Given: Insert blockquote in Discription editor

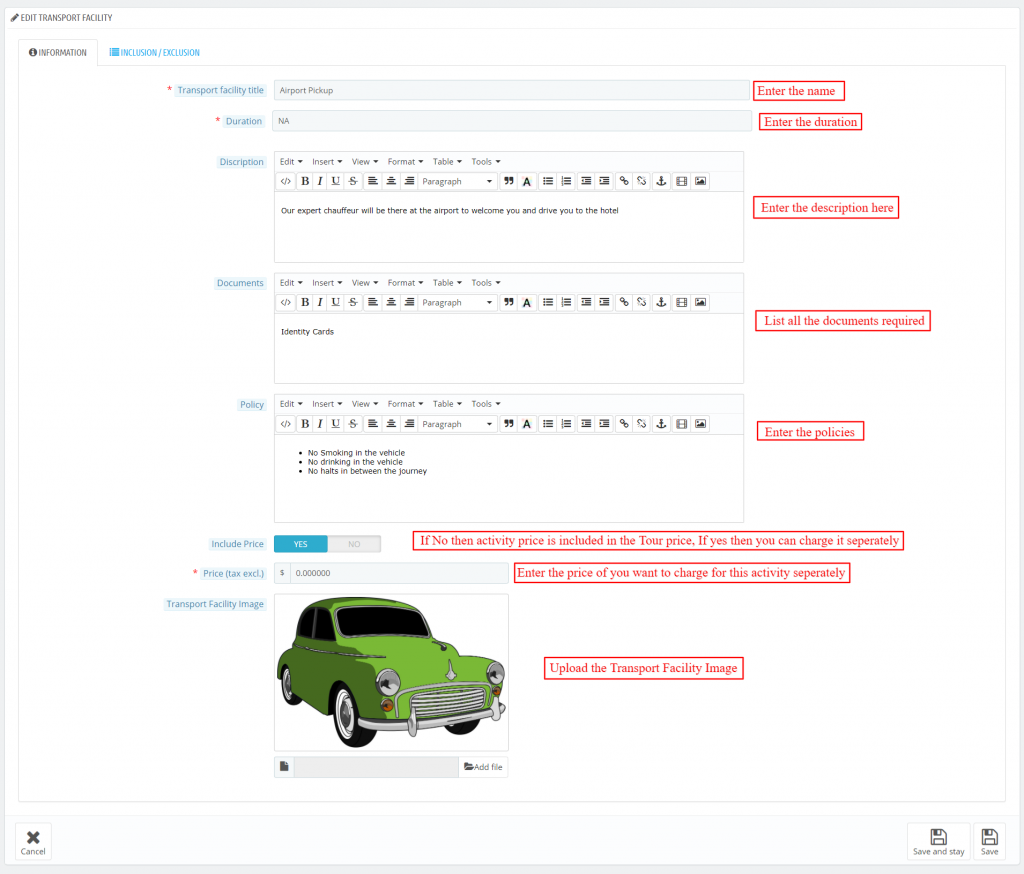Looking at the screenshot, I should tap(509, 181).
